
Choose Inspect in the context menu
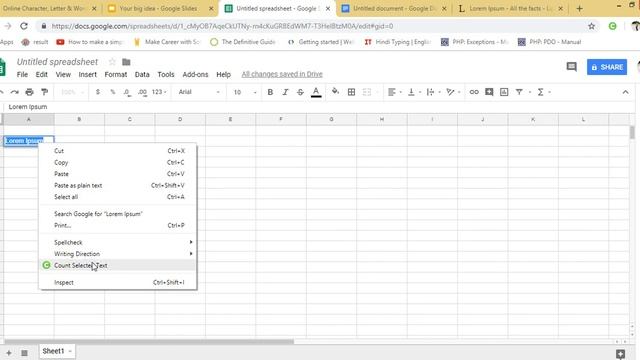coord(118,282)
